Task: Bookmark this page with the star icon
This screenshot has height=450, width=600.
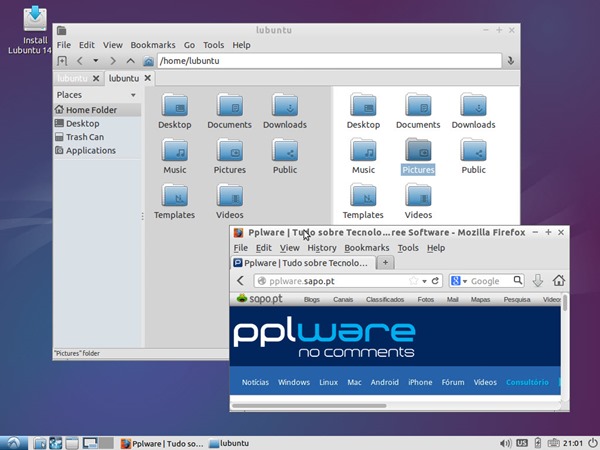Action: click(x=413, y=281)
